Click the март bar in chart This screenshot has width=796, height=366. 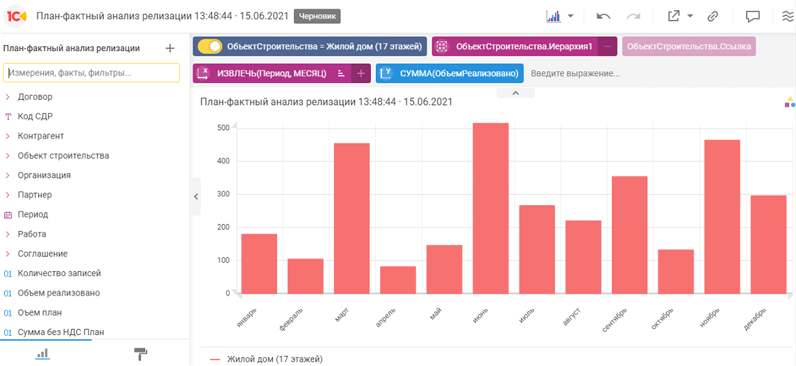coord(352,218)
